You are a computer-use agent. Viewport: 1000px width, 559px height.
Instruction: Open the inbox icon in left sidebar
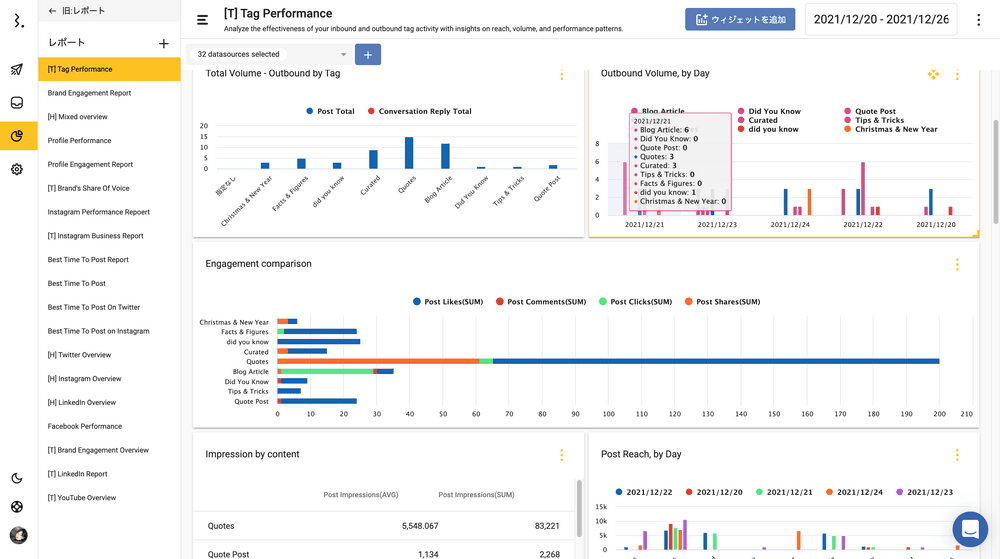coord(17,103)
